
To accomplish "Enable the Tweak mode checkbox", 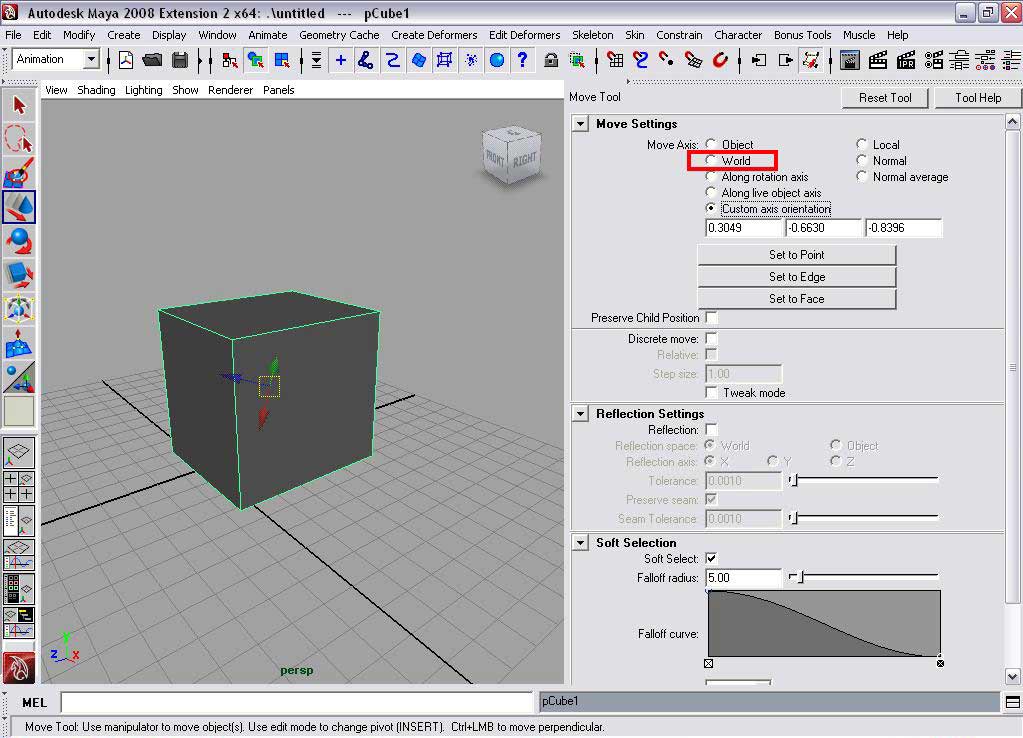I will pyautogui.click(x=711, y=393).
